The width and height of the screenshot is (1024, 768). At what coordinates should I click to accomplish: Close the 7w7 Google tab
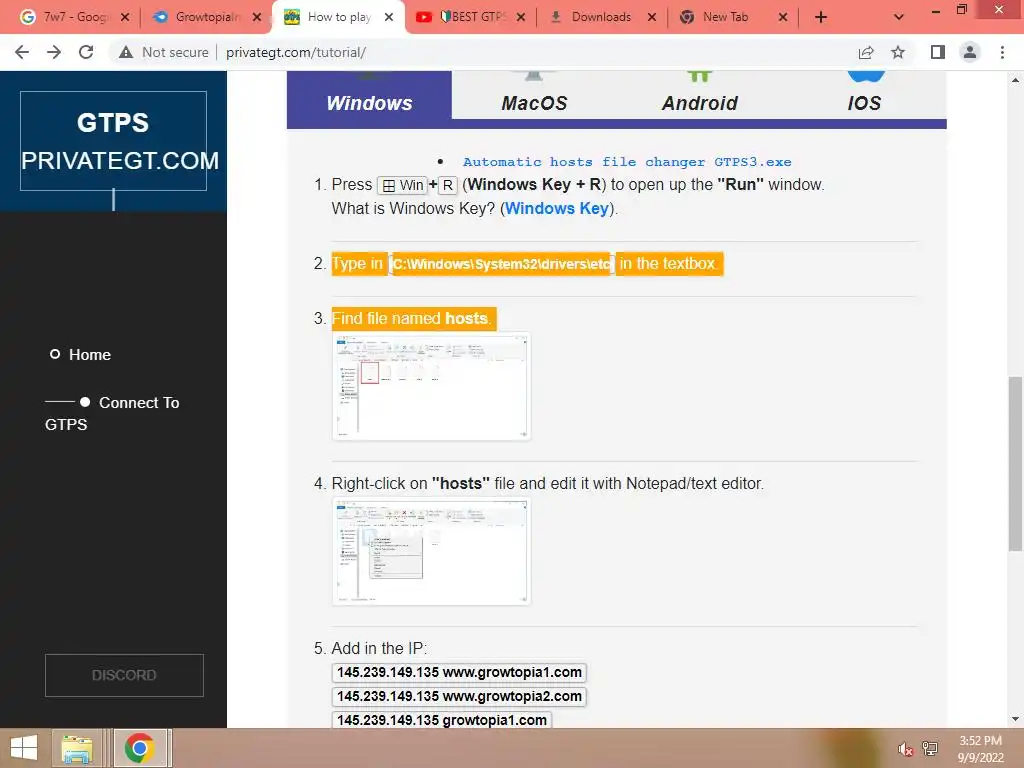click(x=125, y=17)
